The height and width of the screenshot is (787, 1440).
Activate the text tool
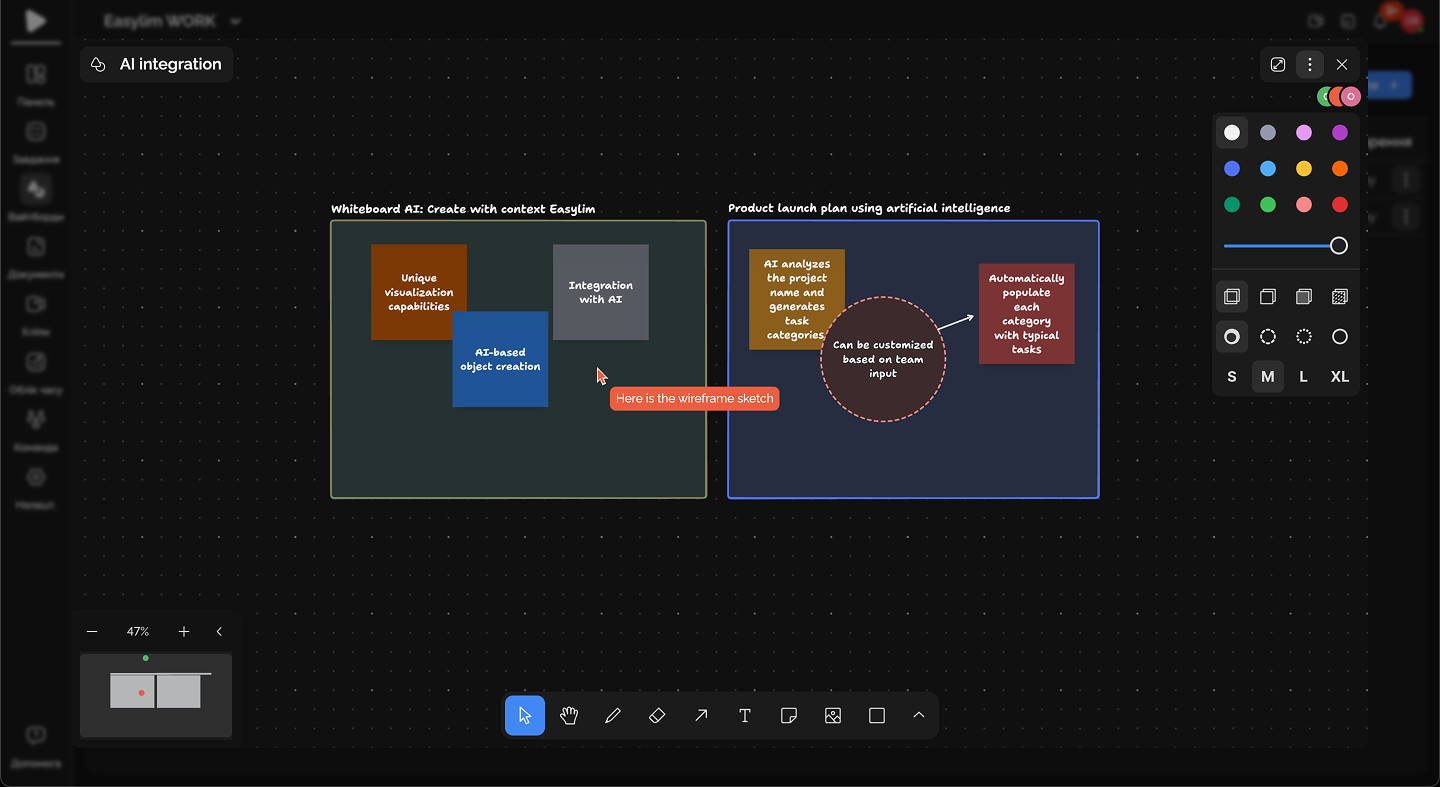tap(745, 715)
